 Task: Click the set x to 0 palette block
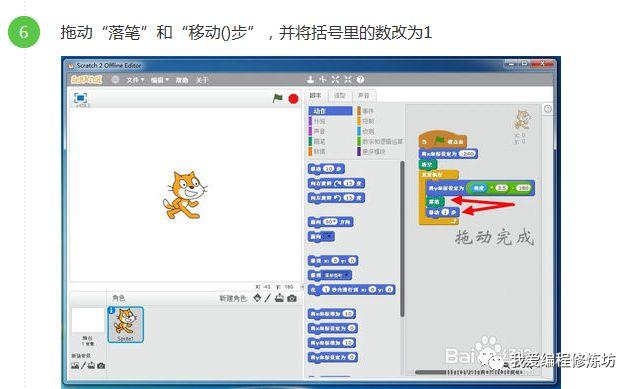[333, 328]
